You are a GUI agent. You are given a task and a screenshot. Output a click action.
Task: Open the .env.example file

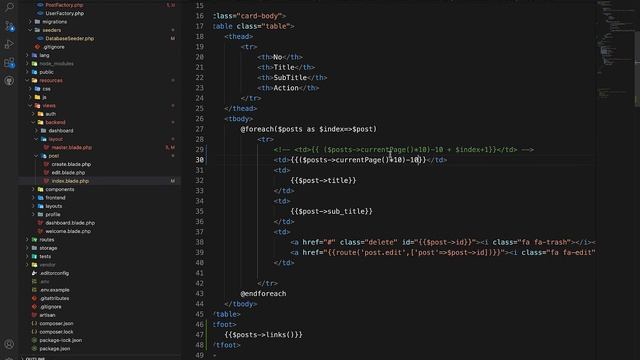(x=54, y=290)
